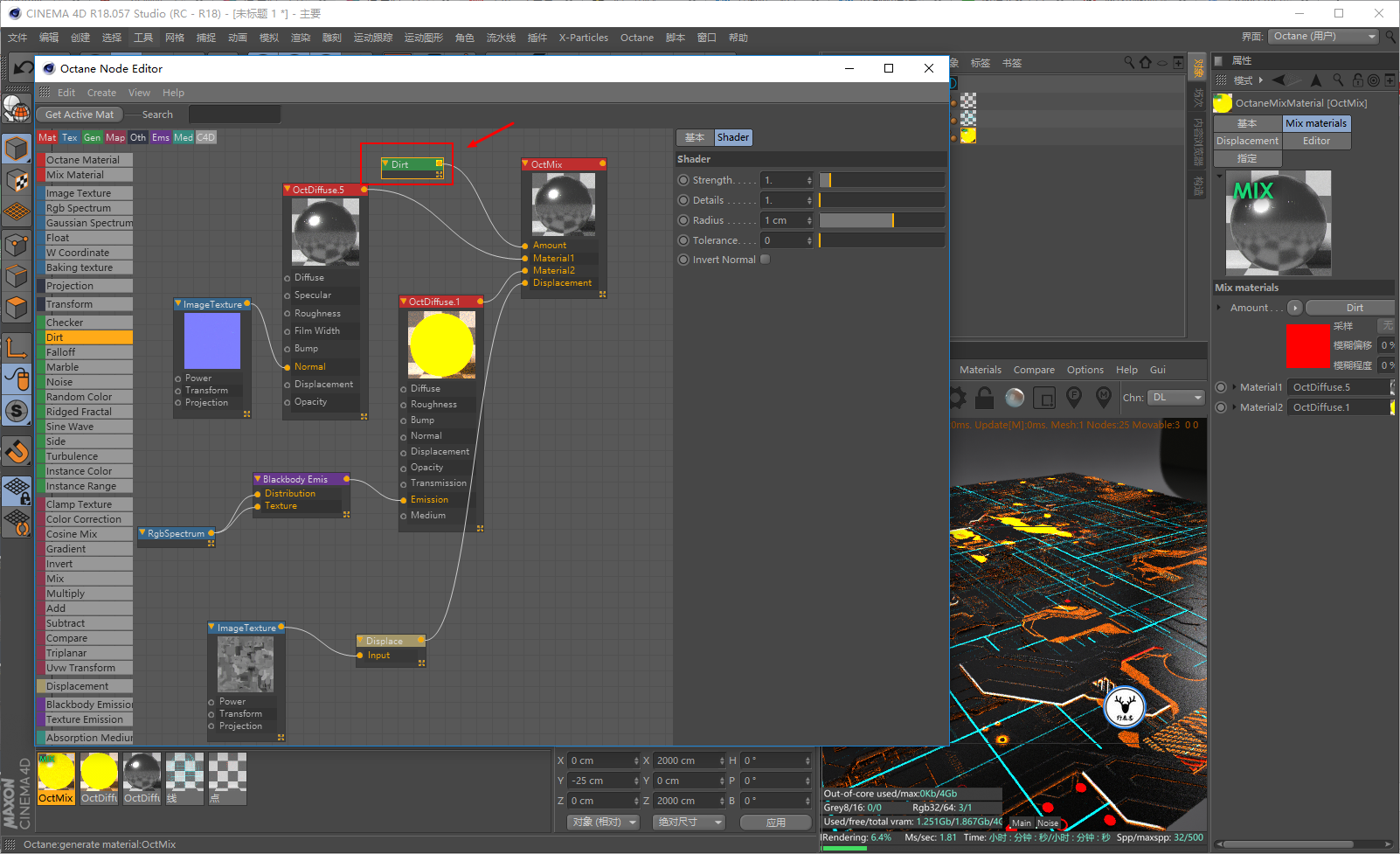
Task: Click the axis mode L-shaped icon
Action: click(17, 348)
